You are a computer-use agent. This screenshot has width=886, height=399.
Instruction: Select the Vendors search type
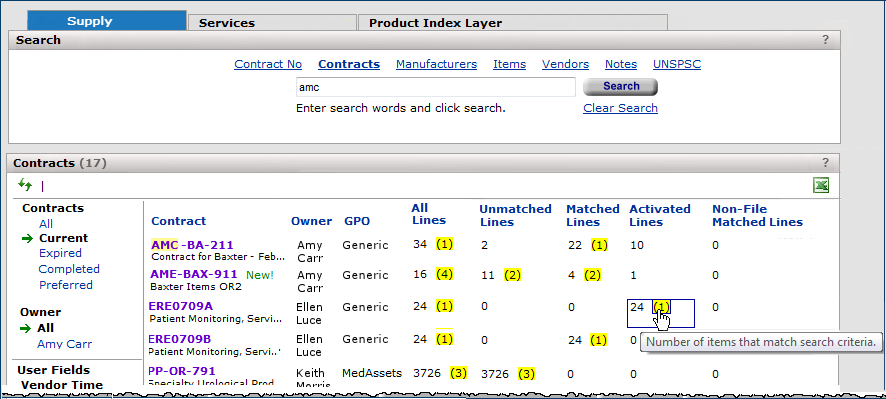tap(565, 64)
